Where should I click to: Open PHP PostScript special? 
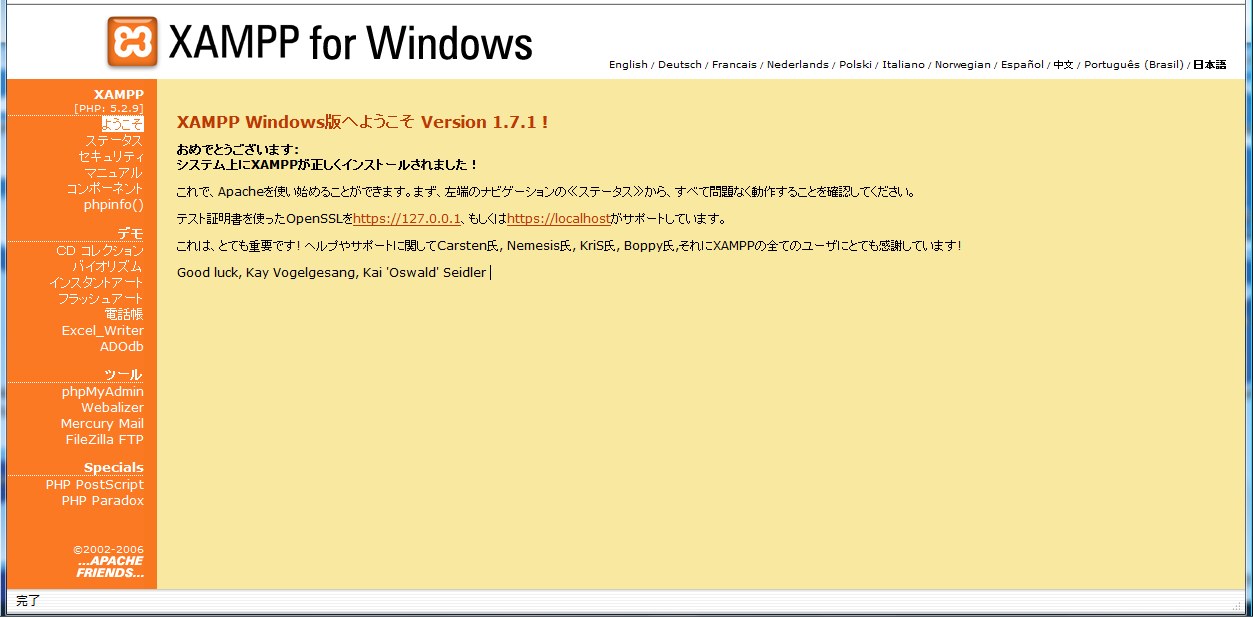[95, 485]
